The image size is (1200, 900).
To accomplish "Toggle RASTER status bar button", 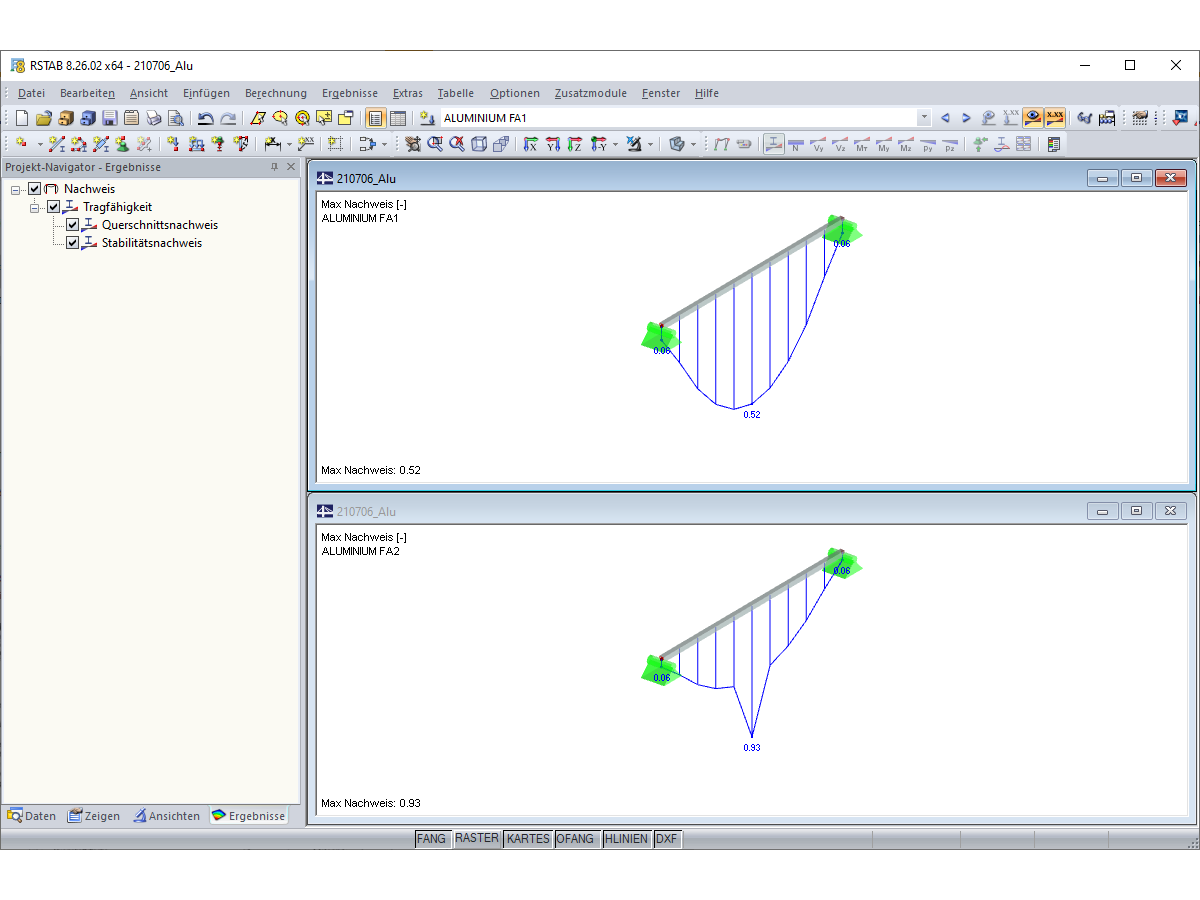I will (477, 839).
